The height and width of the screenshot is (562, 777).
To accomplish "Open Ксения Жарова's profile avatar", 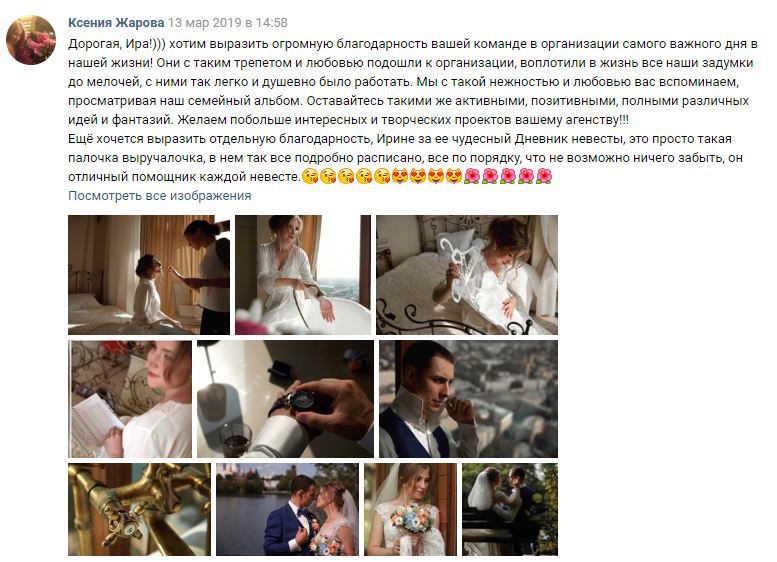I will pyautogui.click(x=31, y=40).
